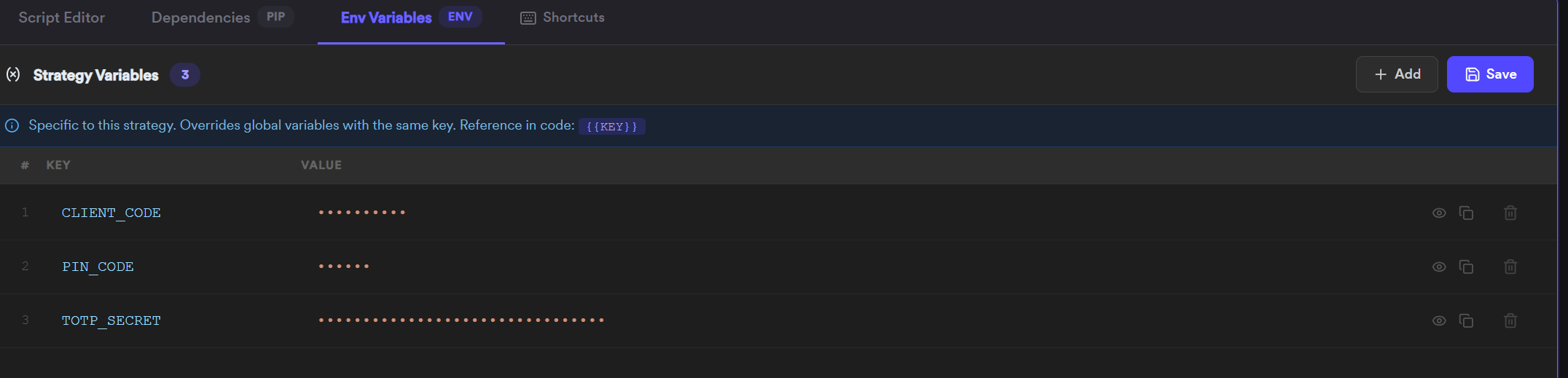Switch to the Script Editor tab
The height and width of the screenshot is (378, 1568).
coord(62,17)
